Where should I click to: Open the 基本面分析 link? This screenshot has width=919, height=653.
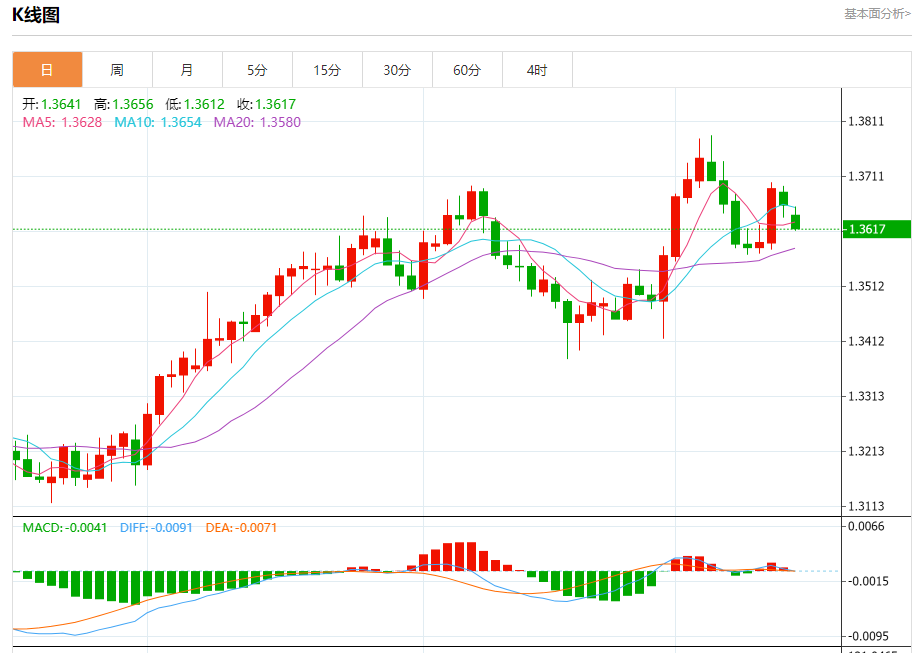click(x=877, y=14)
